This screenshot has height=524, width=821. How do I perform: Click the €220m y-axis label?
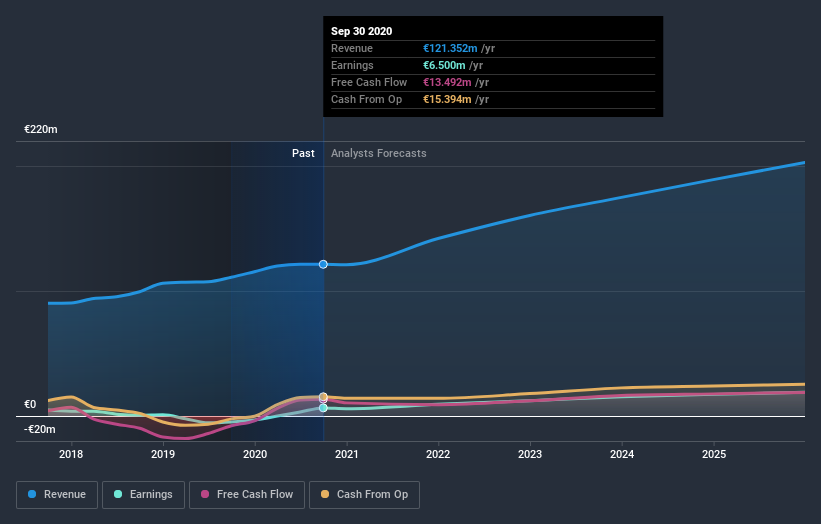[x=41, y=129]
